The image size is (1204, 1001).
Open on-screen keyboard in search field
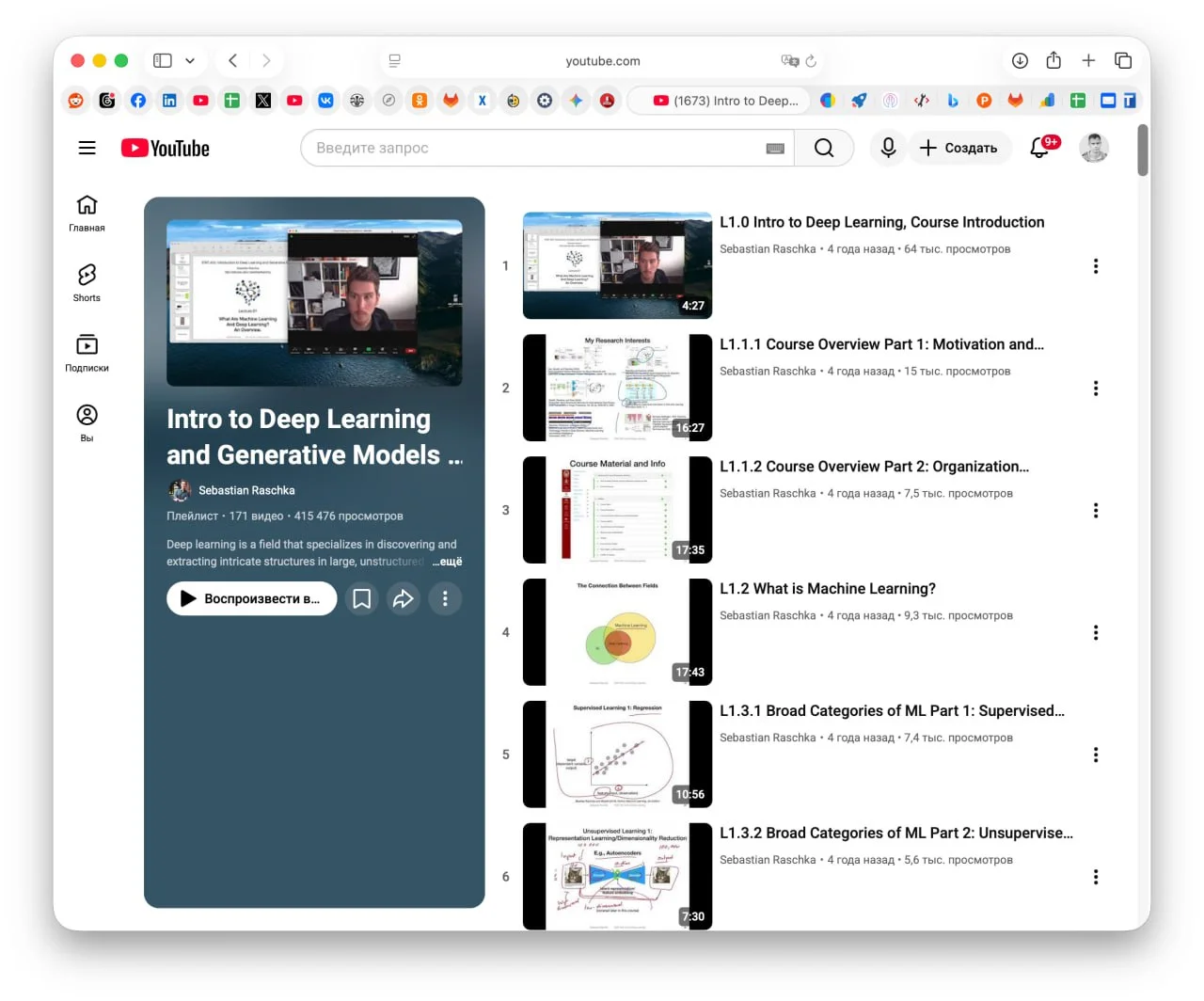775,149
